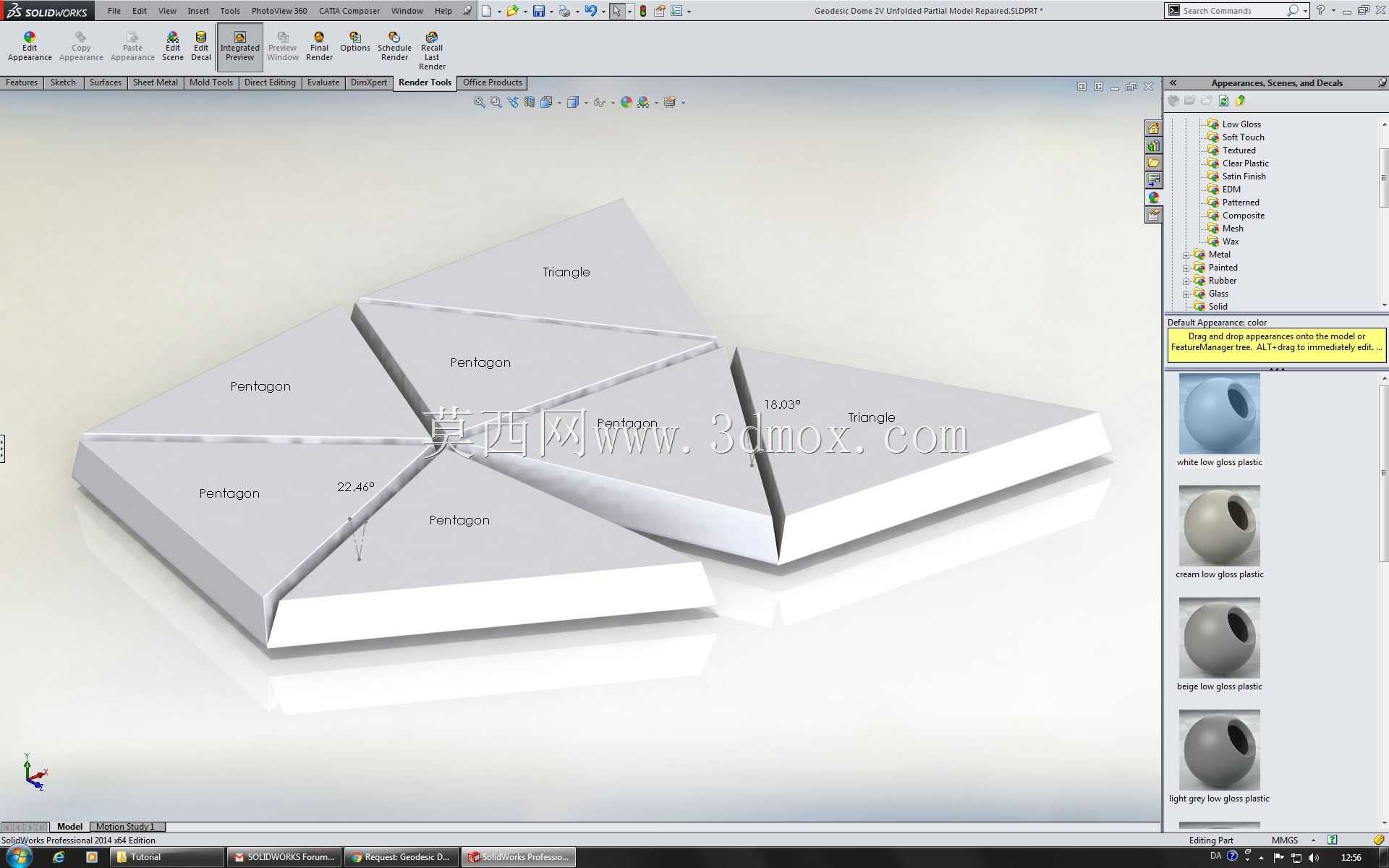Open the File Explorer tab in task pane
The height and width of the screenshot is (868, 1389).
(1154, 163)
